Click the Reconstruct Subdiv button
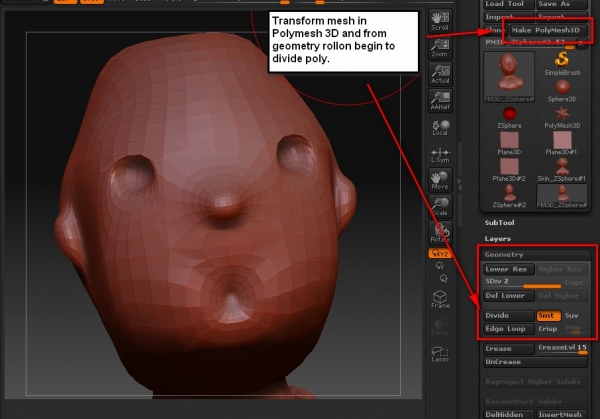This screenshot has width=600, height=419. click(x=535, y=402)
